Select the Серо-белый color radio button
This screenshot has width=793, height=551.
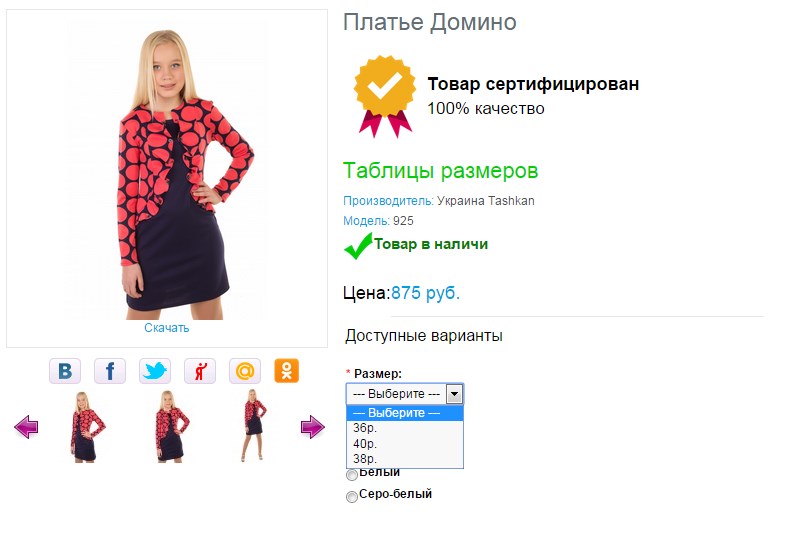[x=351, y=496]
